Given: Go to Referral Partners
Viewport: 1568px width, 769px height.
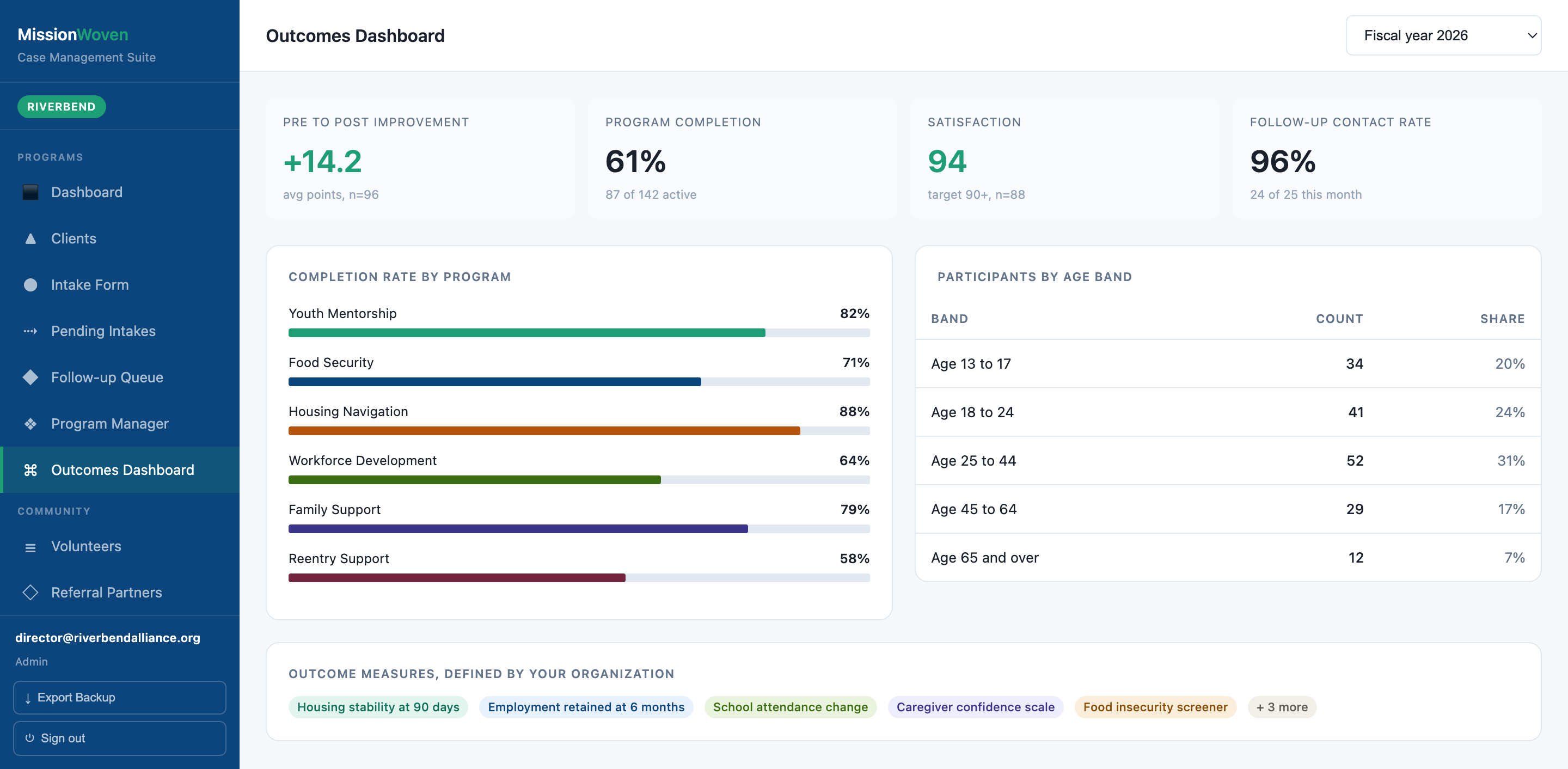Looking at the screenshot, I should (x=120, y=593).
